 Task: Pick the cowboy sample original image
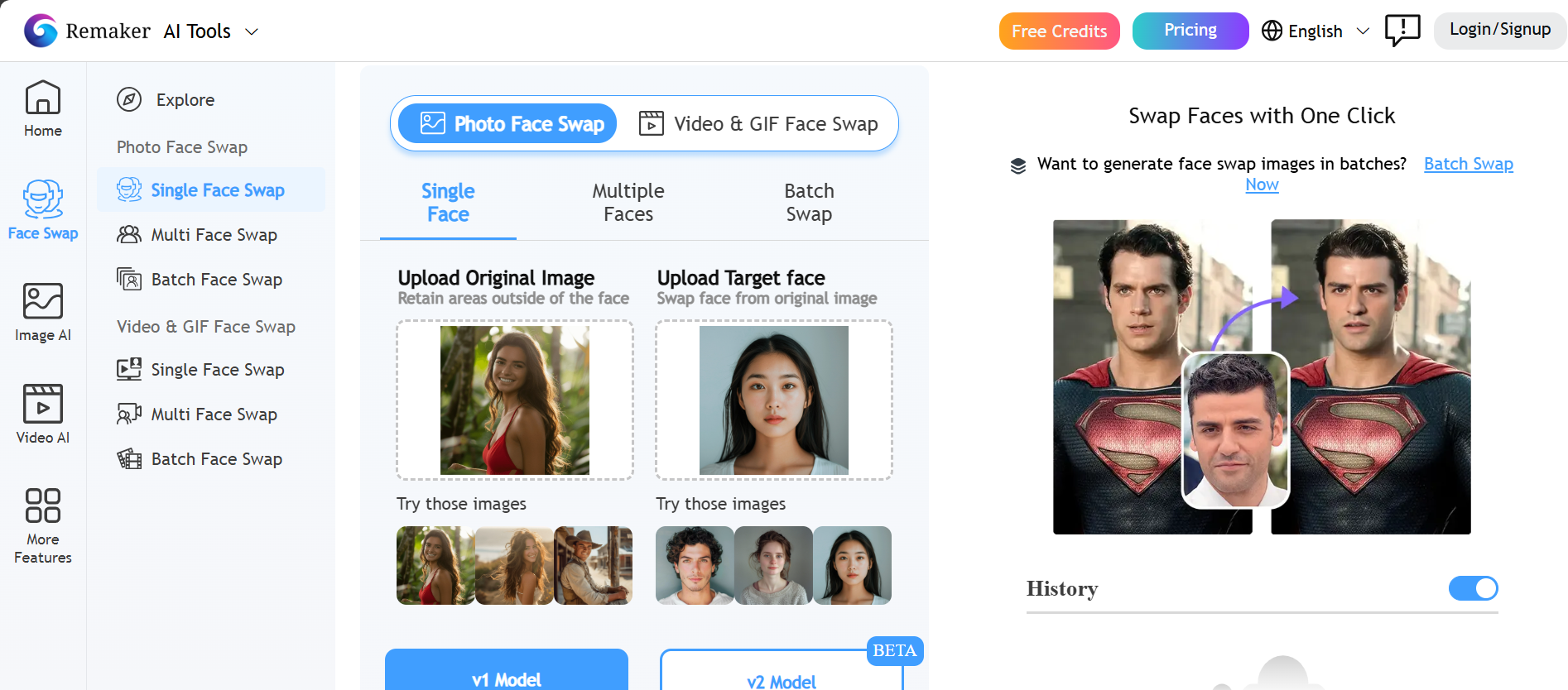coord(593,565)
